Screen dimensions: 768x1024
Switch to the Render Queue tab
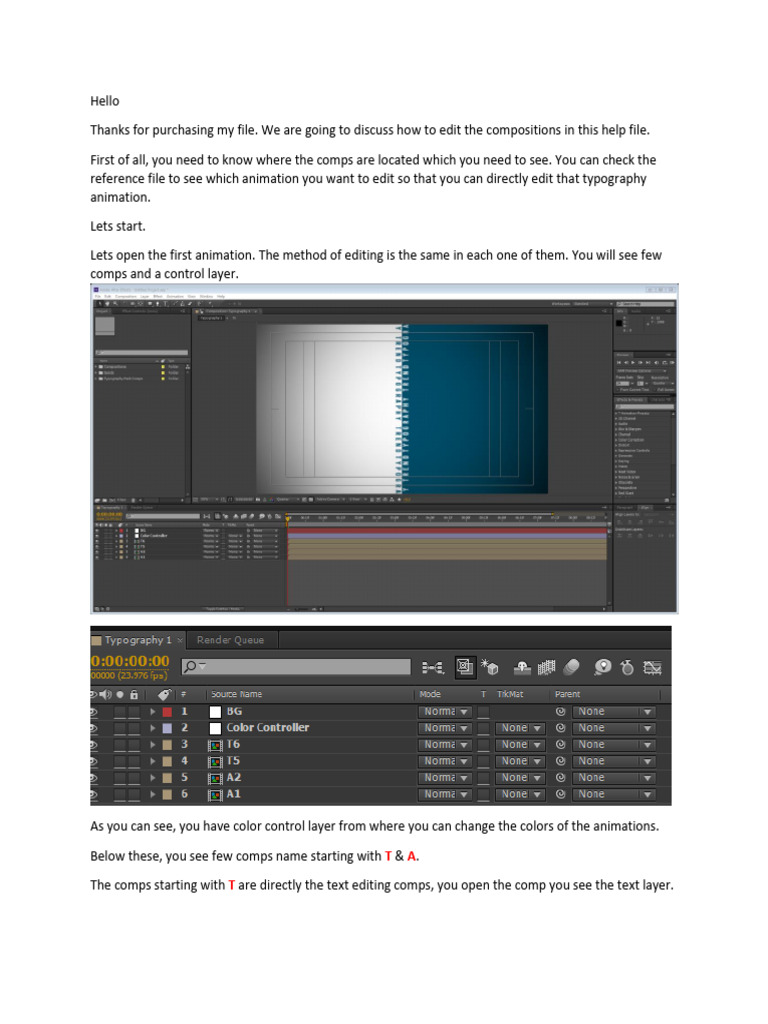click(231, 640)
